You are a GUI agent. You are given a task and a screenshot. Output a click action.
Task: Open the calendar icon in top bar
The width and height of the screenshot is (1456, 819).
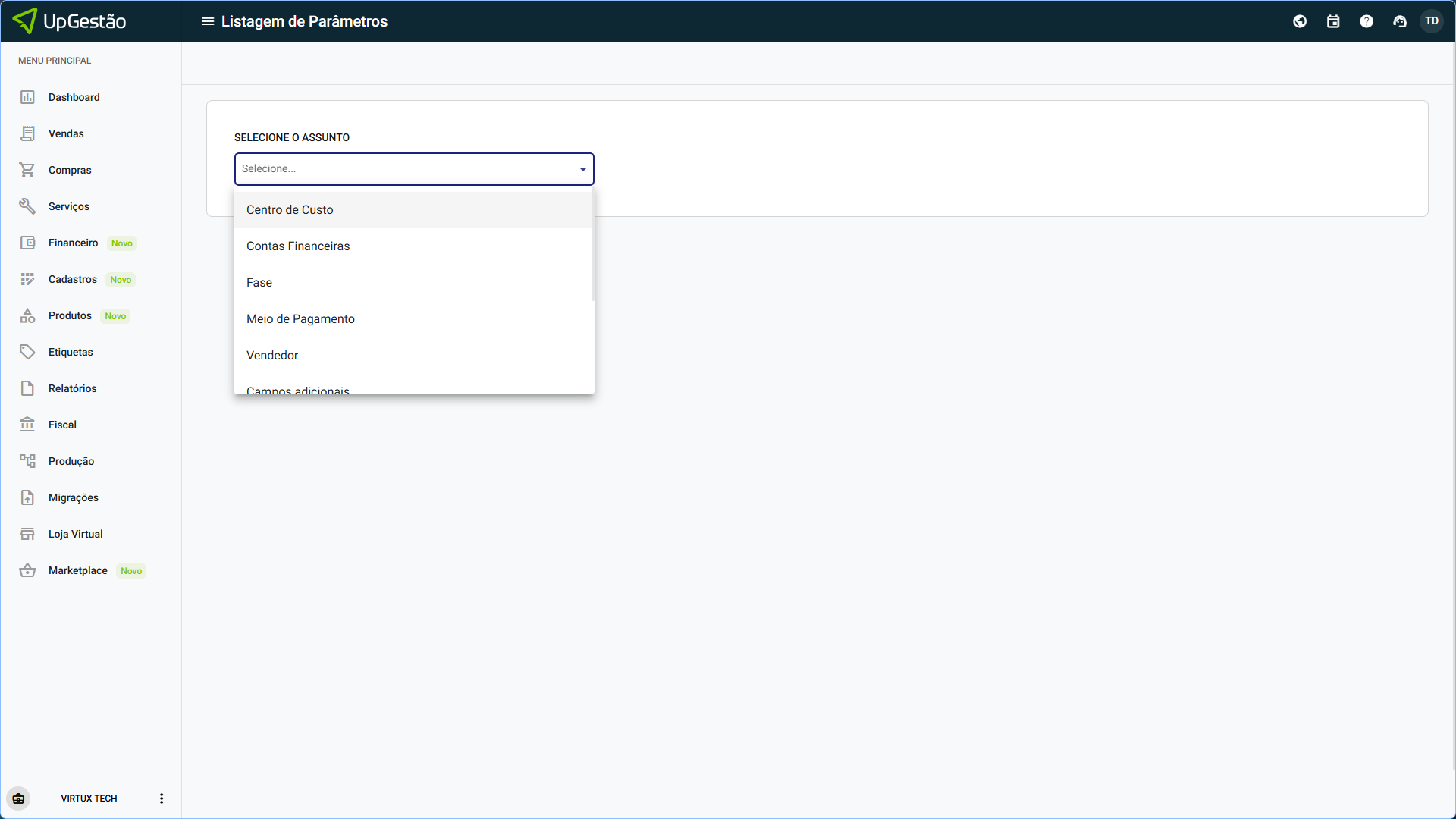click(1333, 21)
